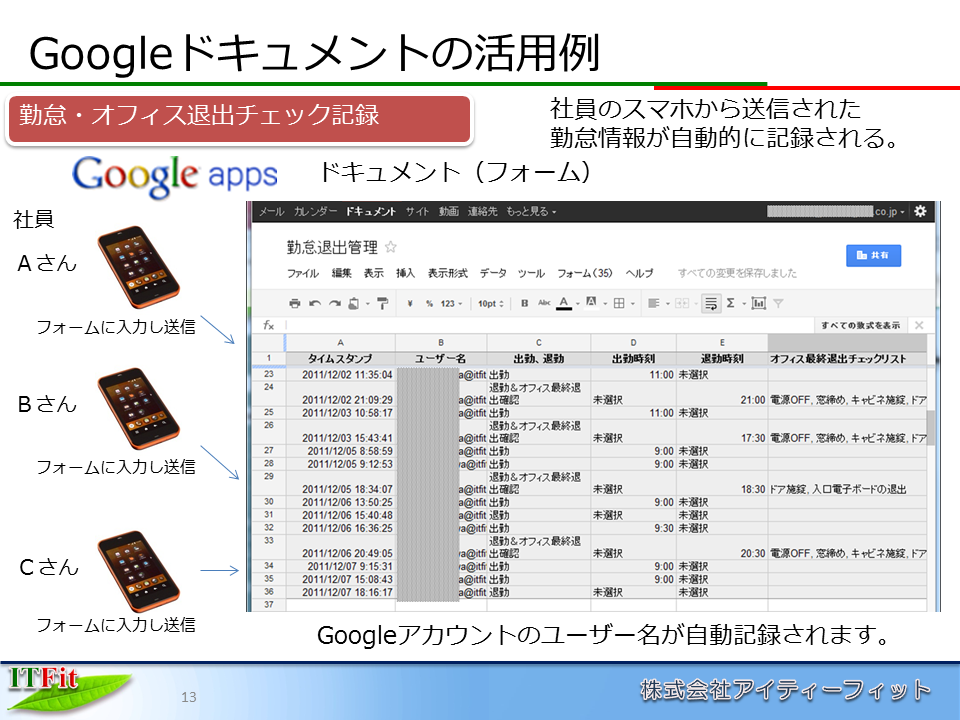960x720 pixels.
Task: Open the フォーム(35) menu
Action: pyautogui.click(x=585, y=273)
